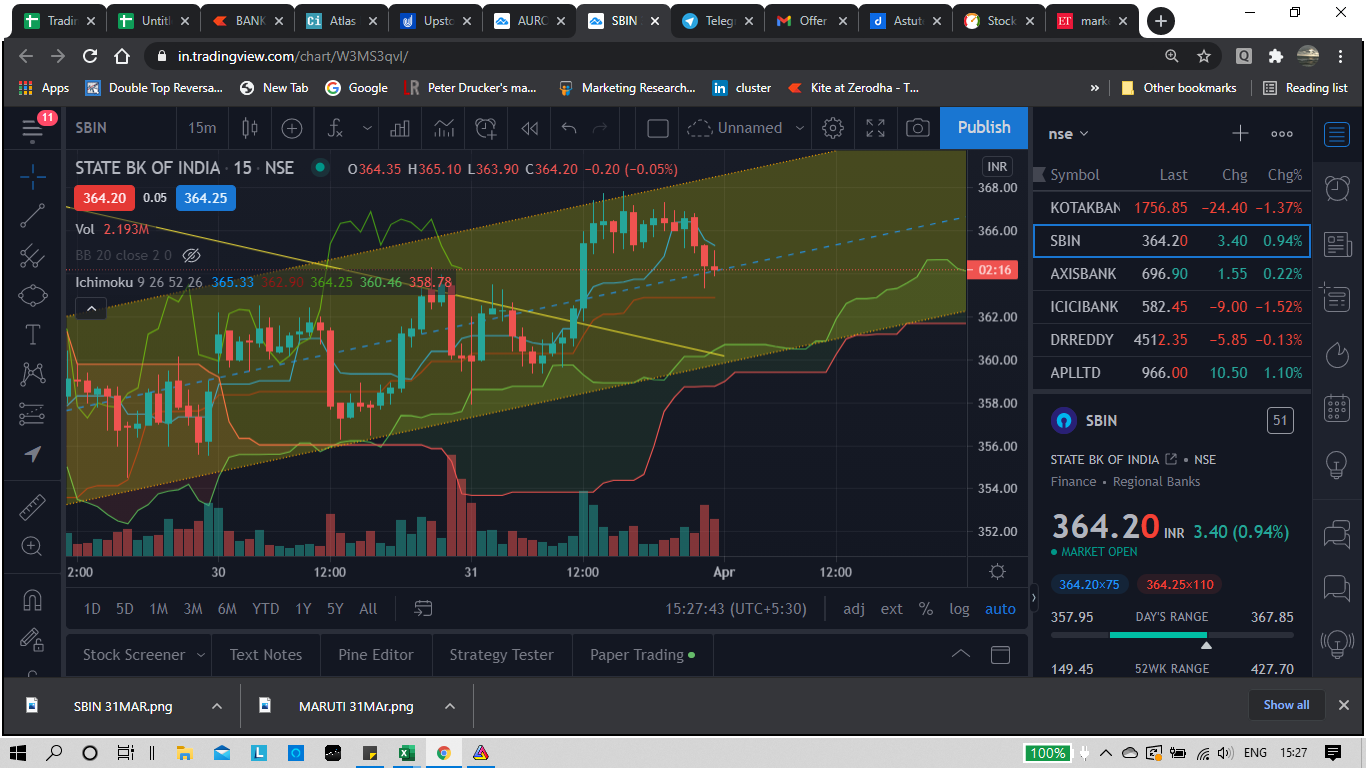This screenshot has height=768, width=1366.
Task: Toggle extended hours ext button
Action: [891, 608]
